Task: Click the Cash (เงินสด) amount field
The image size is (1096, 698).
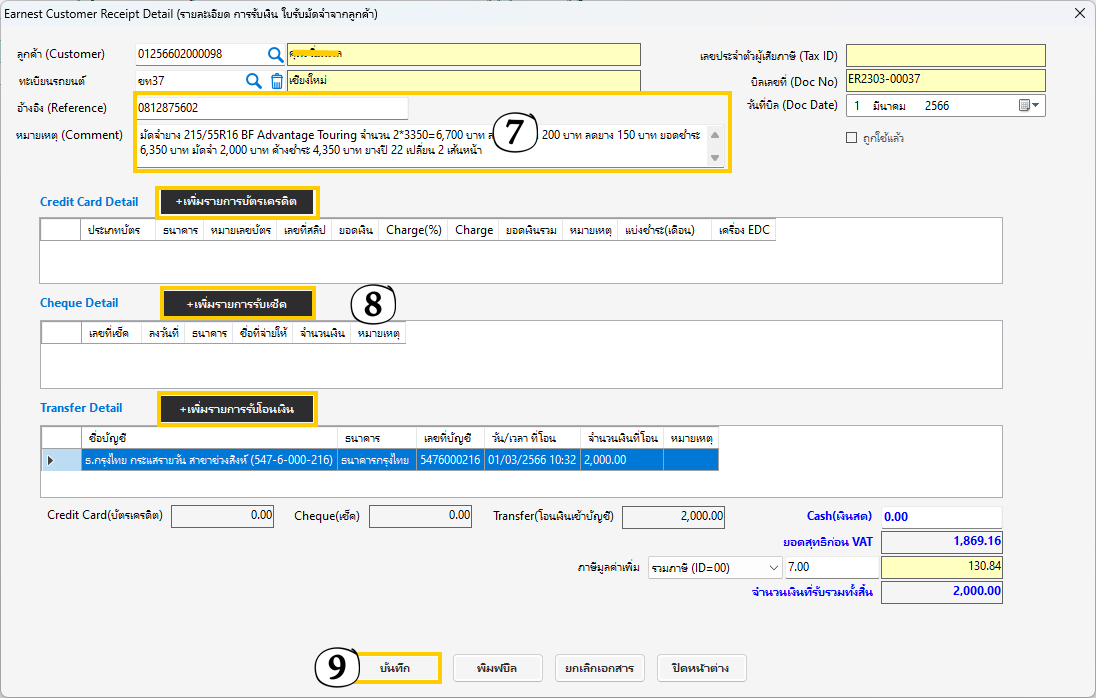Action: [940, 517]
